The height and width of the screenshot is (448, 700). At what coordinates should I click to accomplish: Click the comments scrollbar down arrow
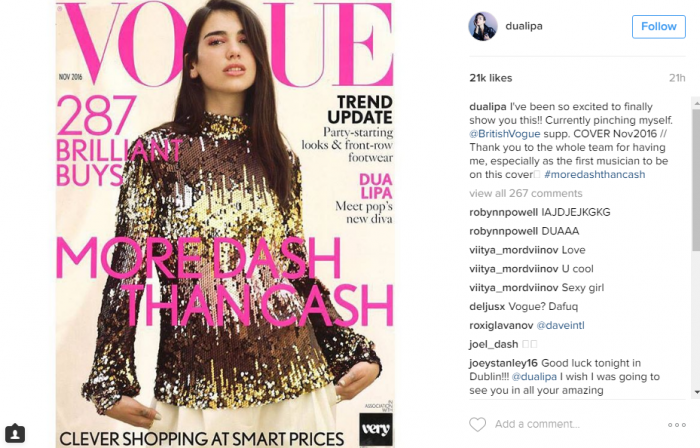[x=696, y=392]
